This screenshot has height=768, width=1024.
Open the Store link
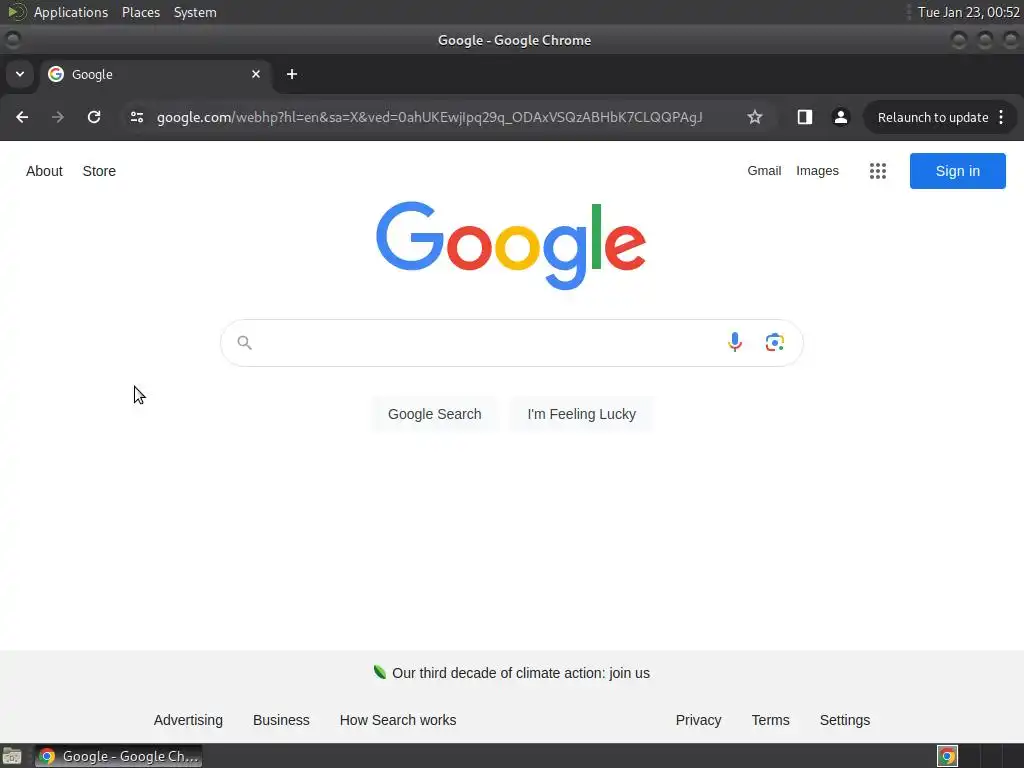pyautogui.click(x=99, y=171)
